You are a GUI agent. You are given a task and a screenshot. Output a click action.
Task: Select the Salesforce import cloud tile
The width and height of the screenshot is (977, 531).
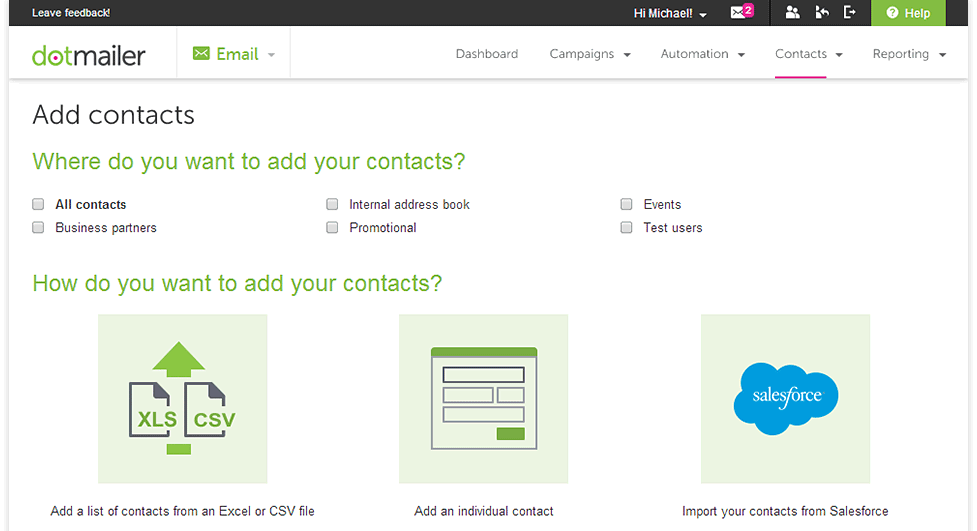click(x=785, y=399)
